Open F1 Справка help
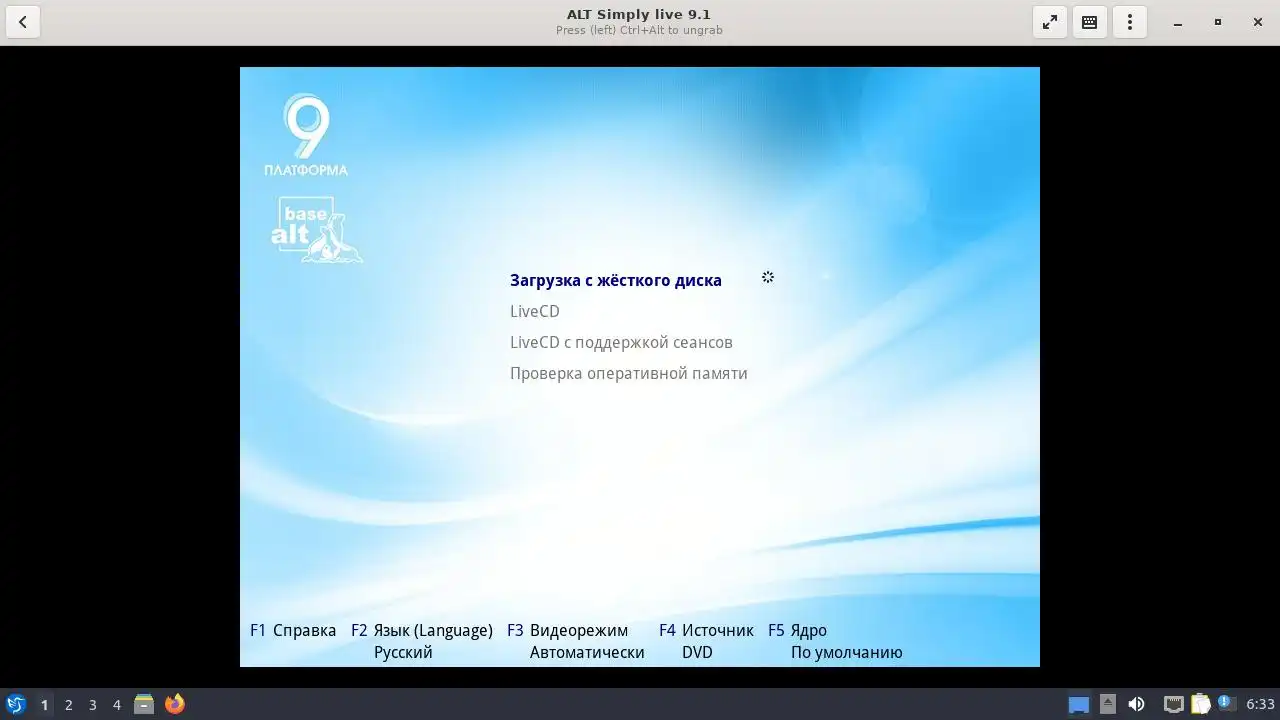Viewport: 1280px width, 720px height. coord(293,631)
